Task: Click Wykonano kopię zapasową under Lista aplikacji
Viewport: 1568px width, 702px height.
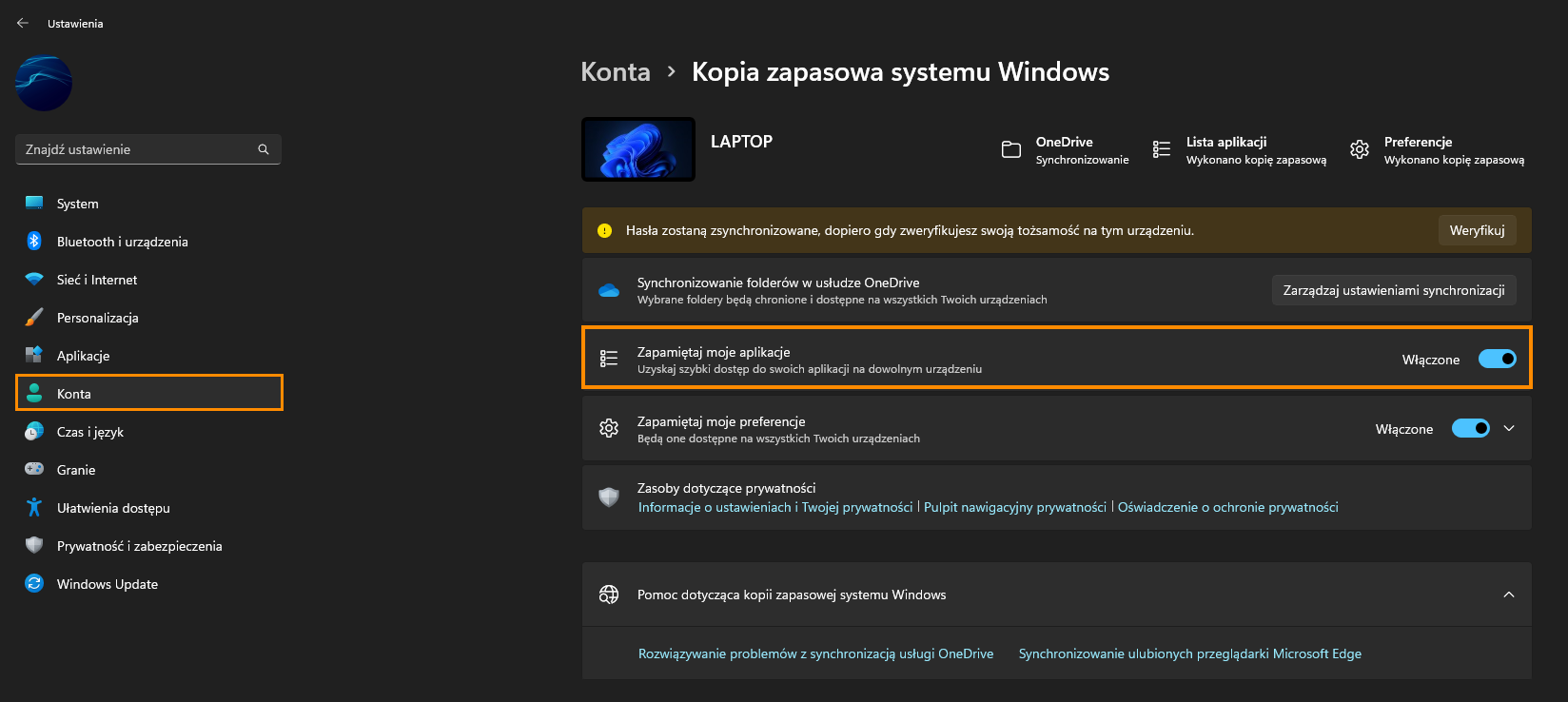Action: (1256, 160)
